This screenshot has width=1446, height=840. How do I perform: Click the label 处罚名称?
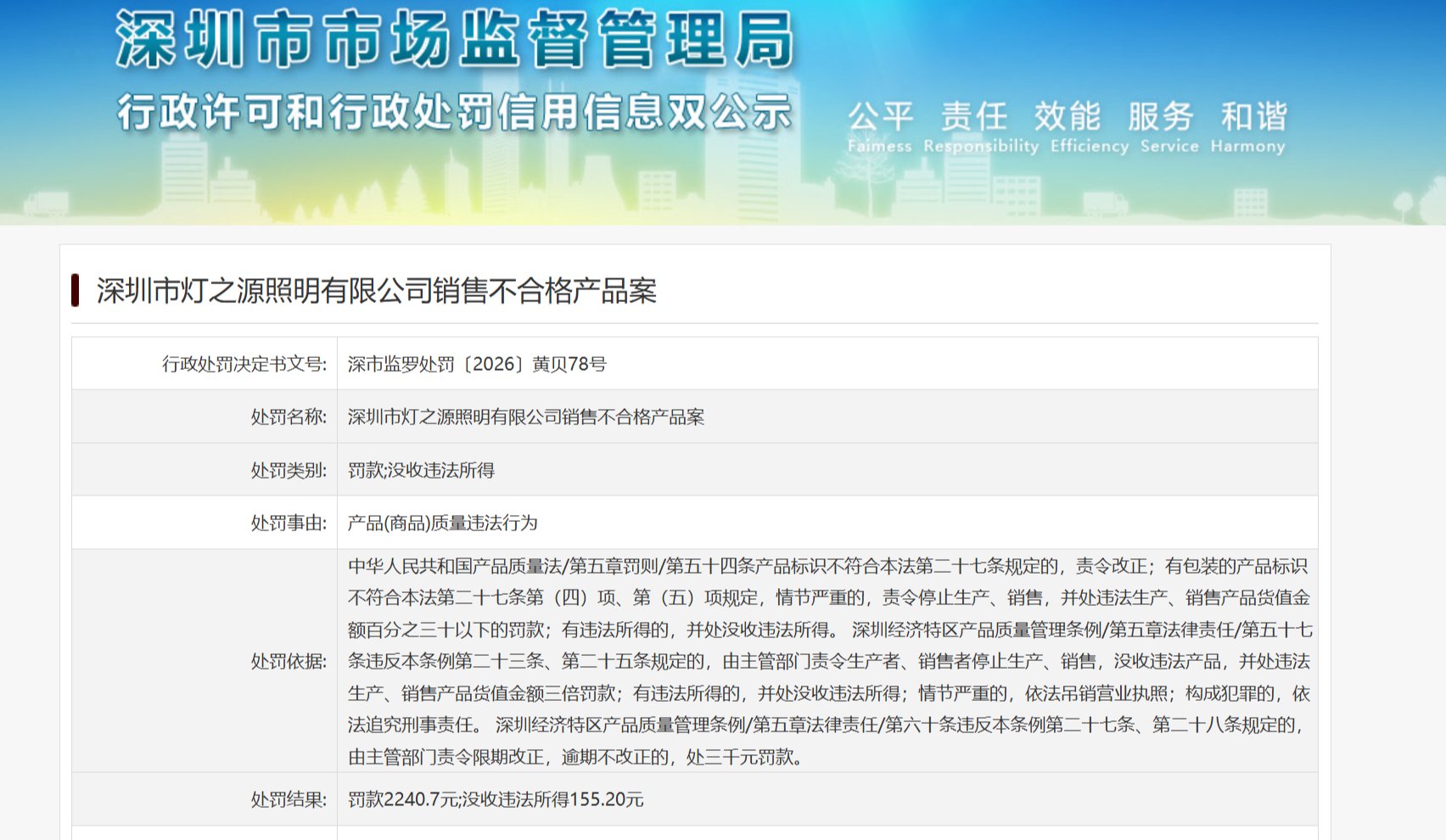[289, 417]
